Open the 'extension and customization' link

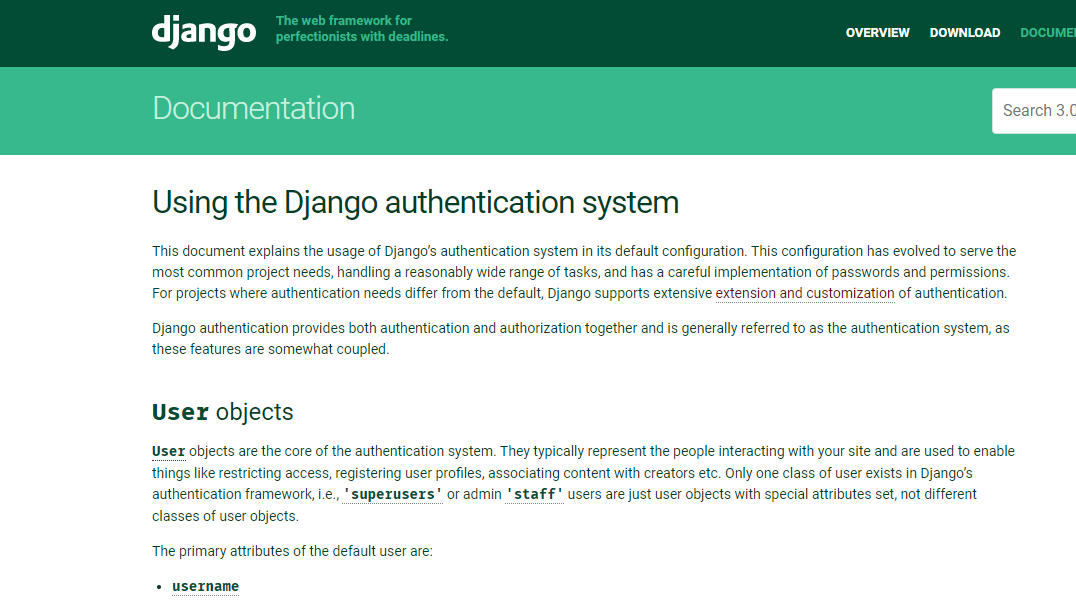pos(805,293)
